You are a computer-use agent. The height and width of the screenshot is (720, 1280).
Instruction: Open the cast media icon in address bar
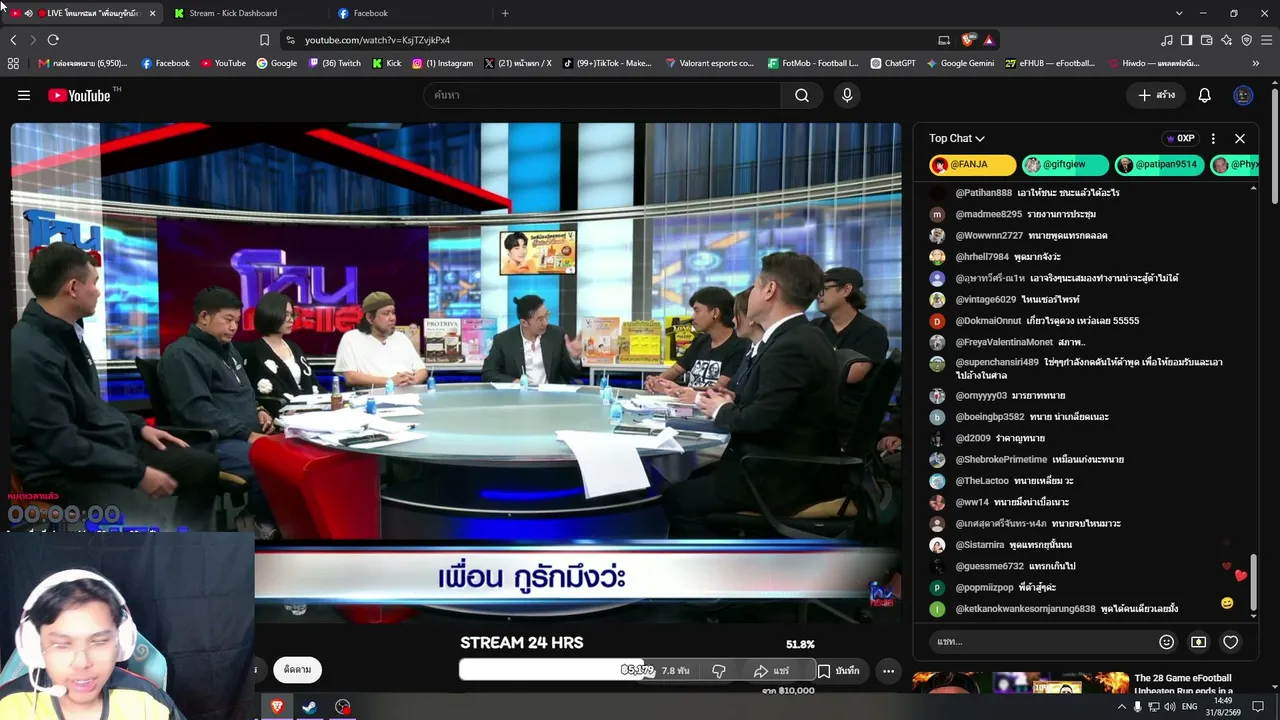click(x=944, y=40)
